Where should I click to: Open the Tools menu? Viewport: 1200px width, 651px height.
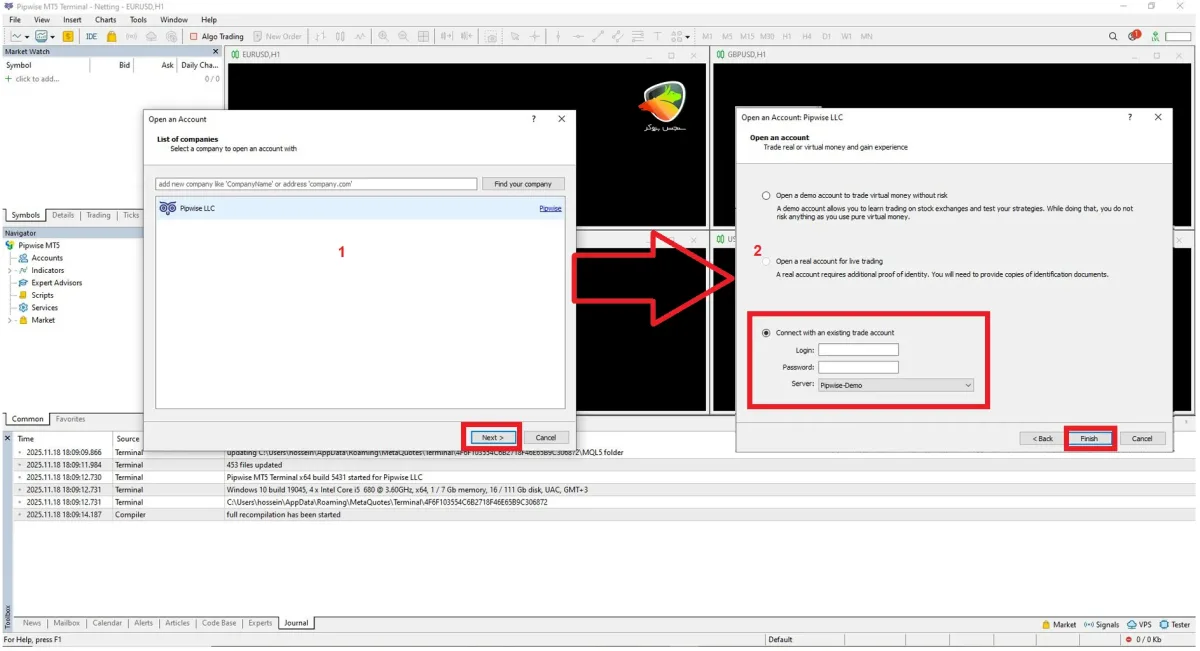coord(138,20)
